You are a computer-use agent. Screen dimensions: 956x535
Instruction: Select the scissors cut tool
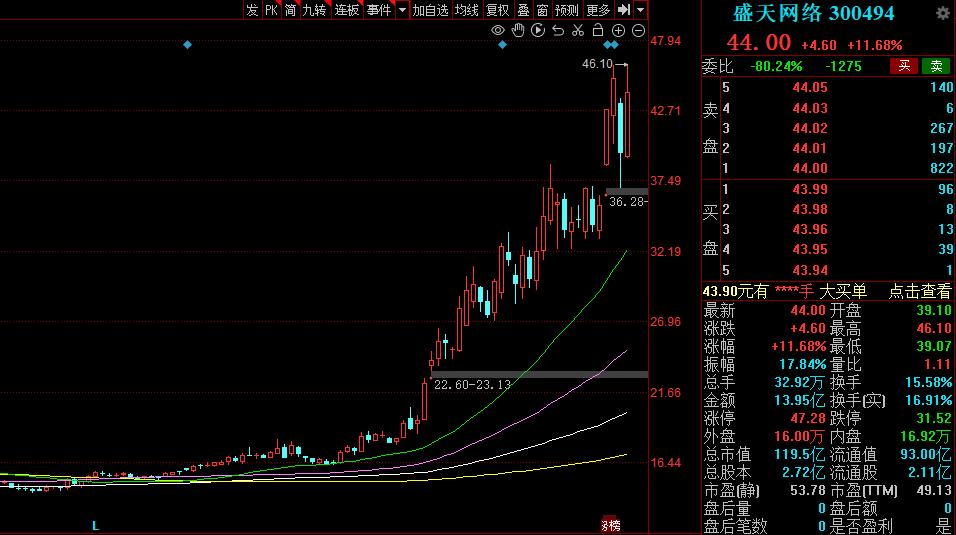(x=578, y=30)
